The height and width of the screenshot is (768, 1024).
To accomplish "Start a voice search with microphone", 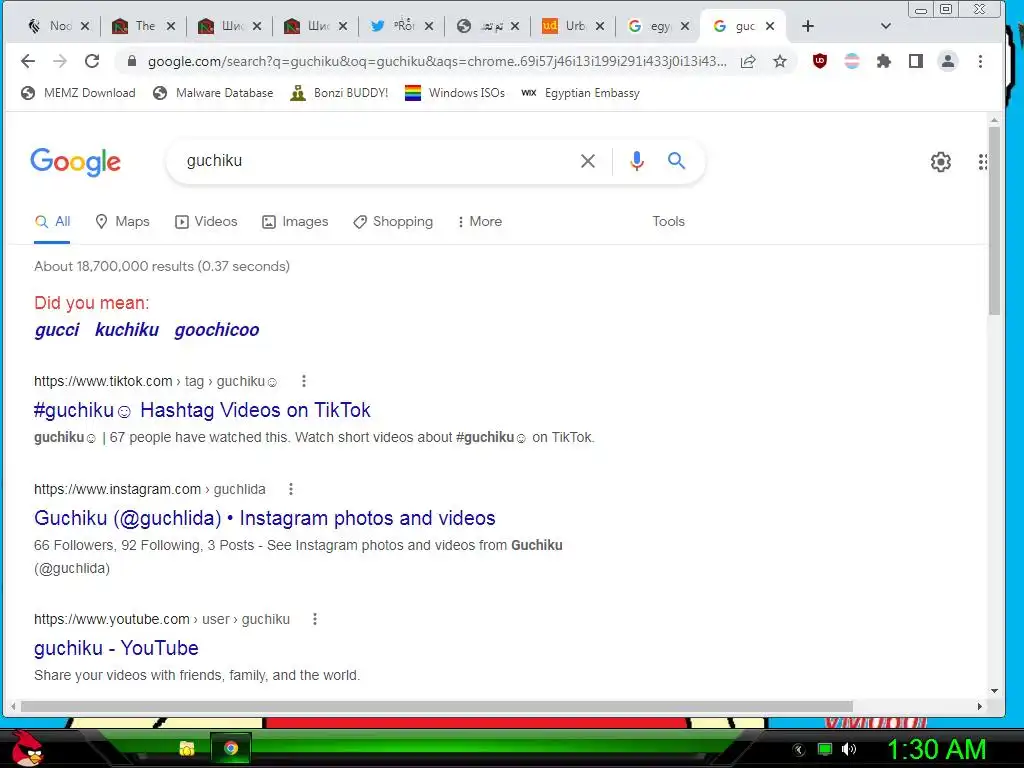I will (x=637, y=161).
